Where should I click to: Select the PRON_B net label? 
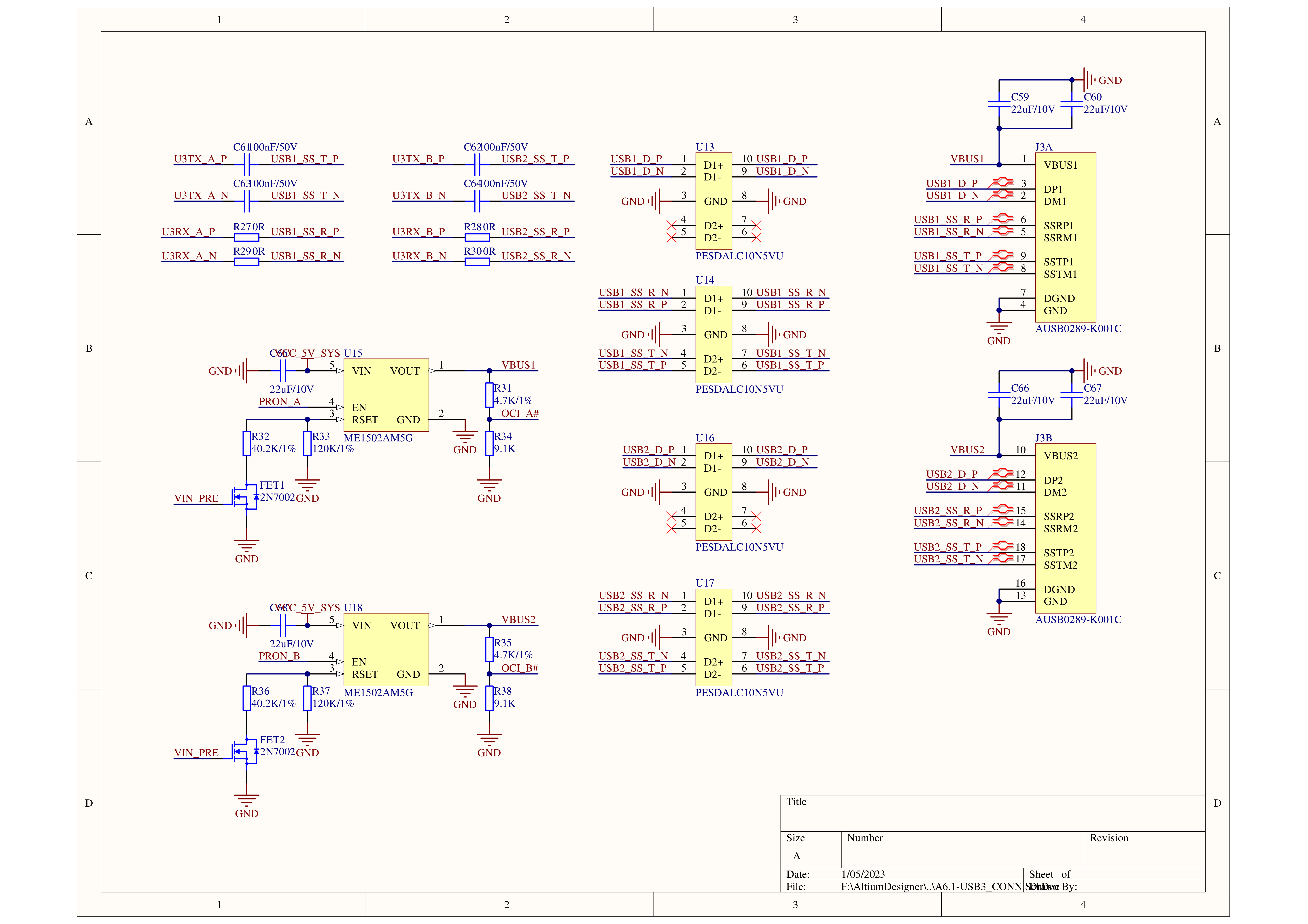point(280,656)
